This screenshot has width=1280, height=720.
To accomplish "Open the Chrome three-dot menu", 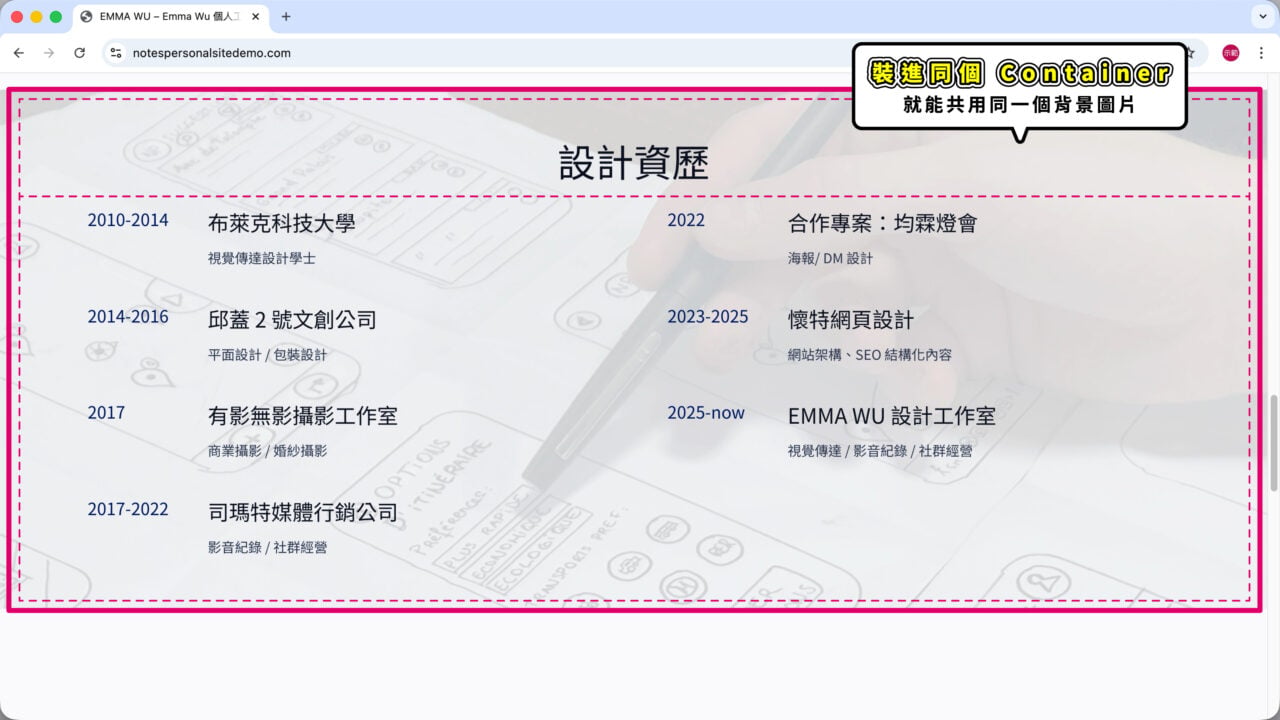I will [1260, 53].
